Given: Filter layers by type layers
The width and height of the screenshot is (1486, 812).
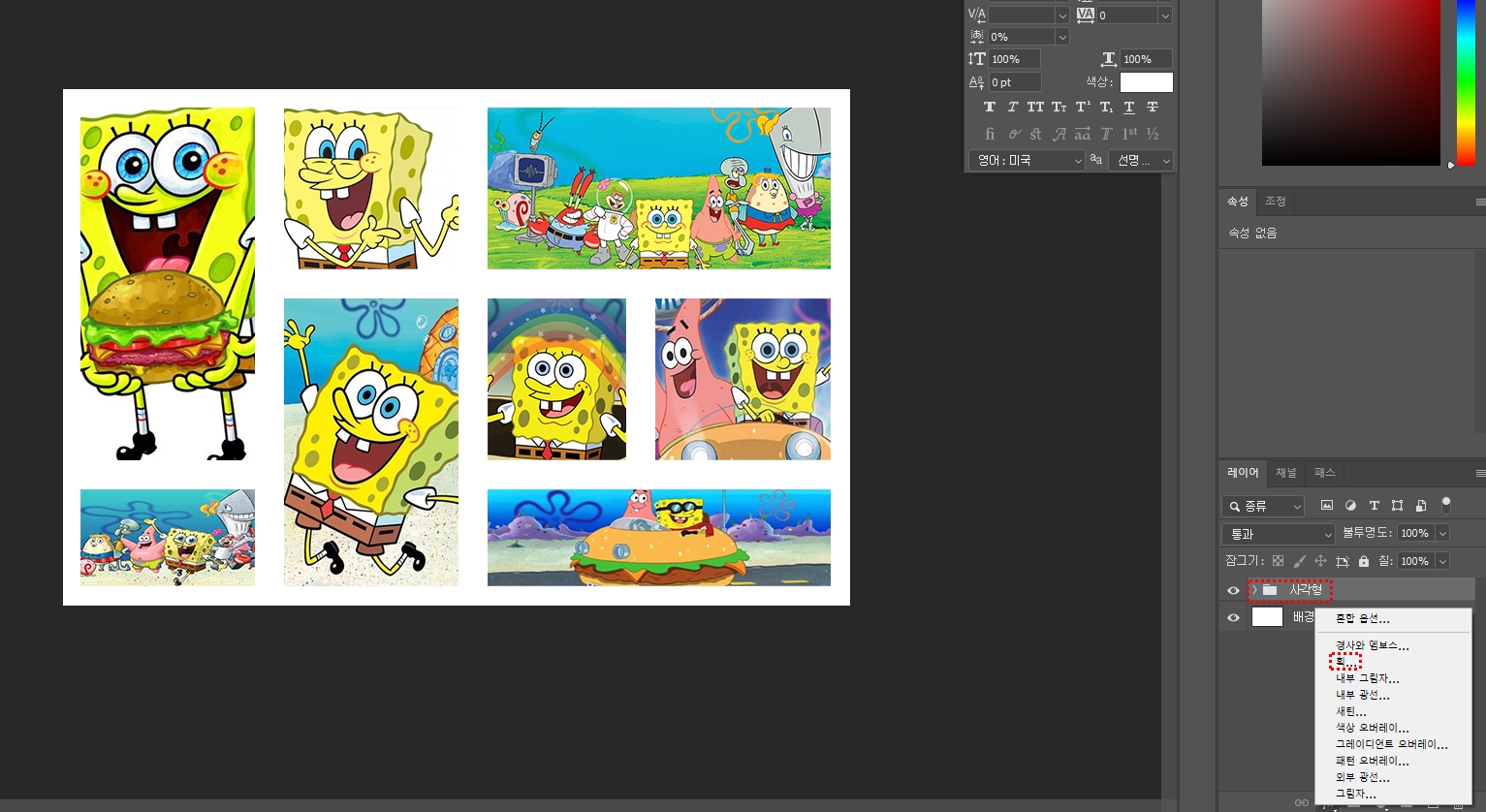Looking at the screenshot, I should click(x=1374, y=506).
